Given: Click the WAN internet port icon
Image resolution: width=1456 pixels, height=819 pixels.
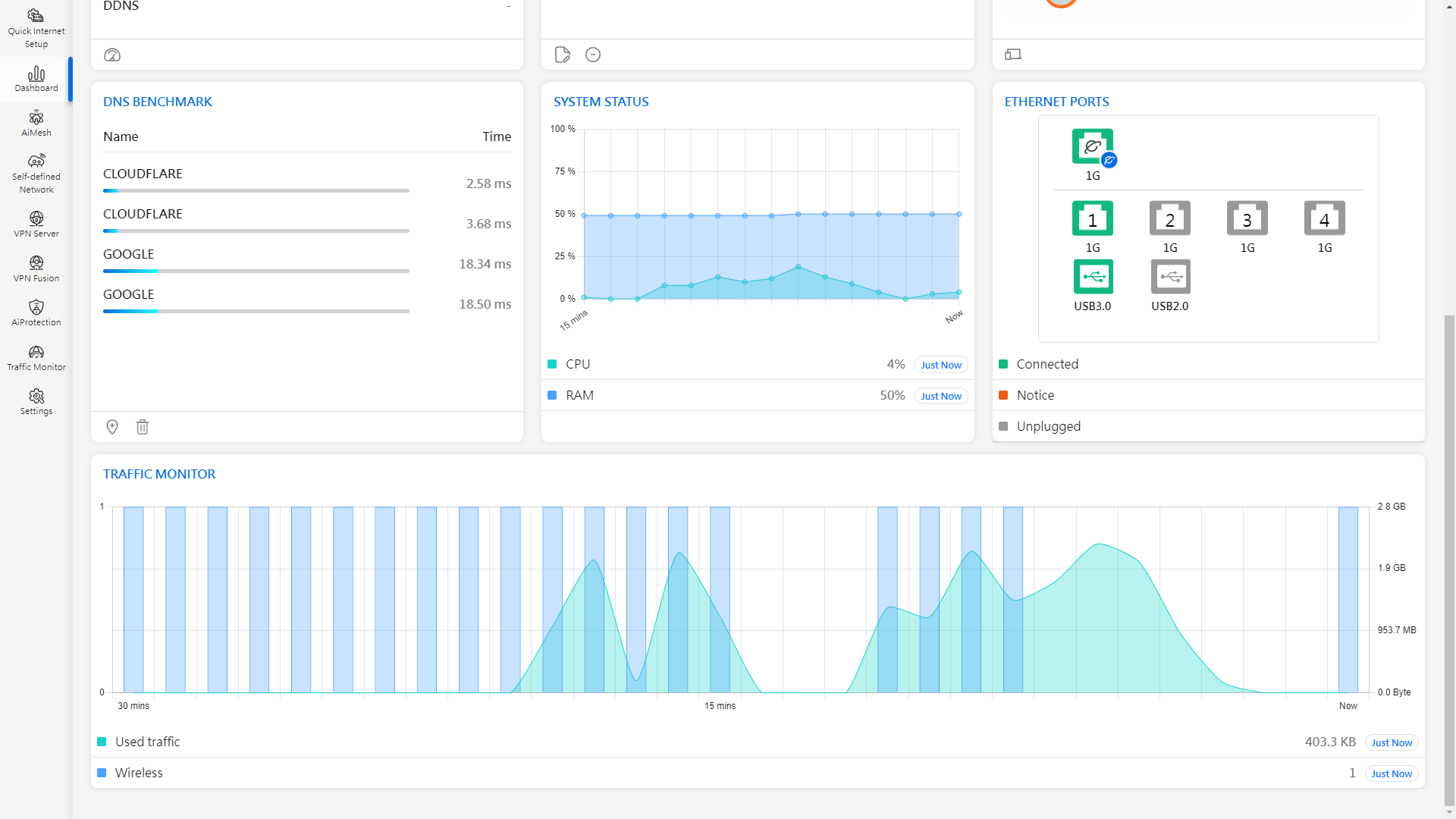Looking at the screenshot, I should [x=1092, y=146].
